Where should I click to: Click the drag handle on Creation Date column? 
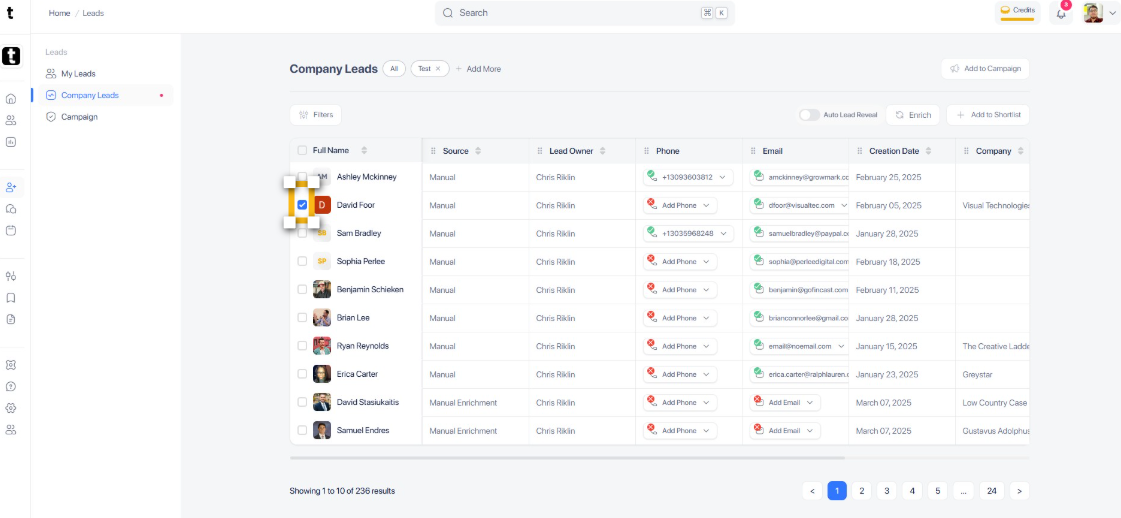click(x=859, y=151)
